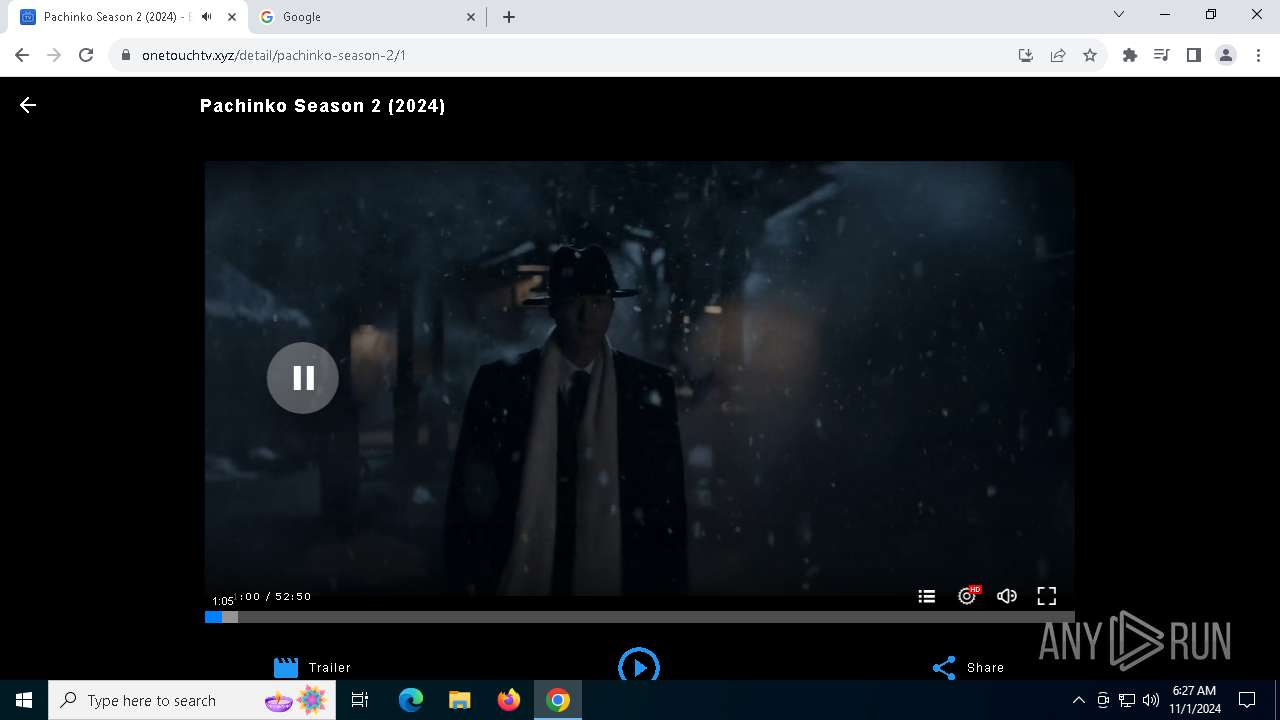Open File Explorer from taskbar
Image resolution: width=1280 pixels, height=720 pixels.
click(x=459, y=700)
